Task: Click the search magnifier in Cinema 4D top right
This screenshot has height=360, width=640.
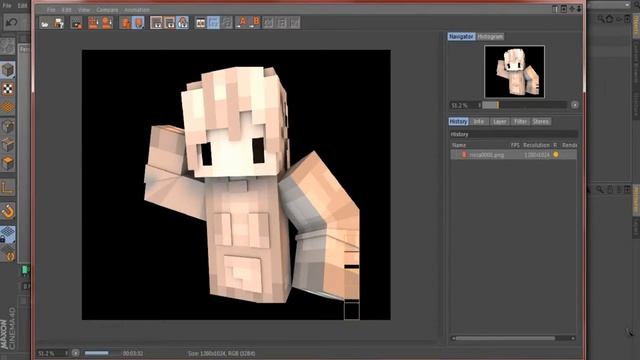Action: click(x=601, y=19)
